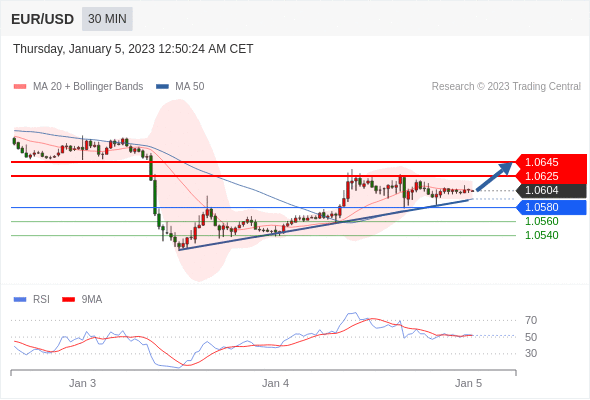Click the 1.0645 resistance price tag
The image size is (590, 400).
(x=551, y=162)
